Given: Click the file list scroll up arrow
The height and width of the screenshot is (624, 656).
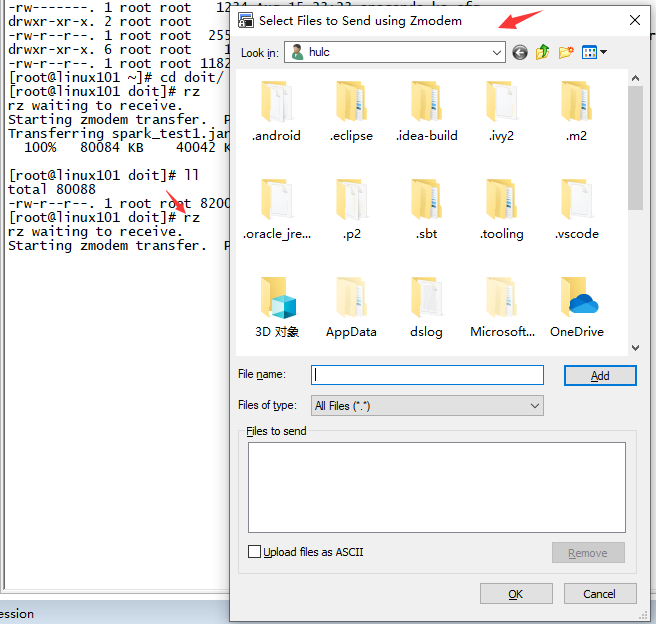Looking at the screenshot, I should [636, 78].
